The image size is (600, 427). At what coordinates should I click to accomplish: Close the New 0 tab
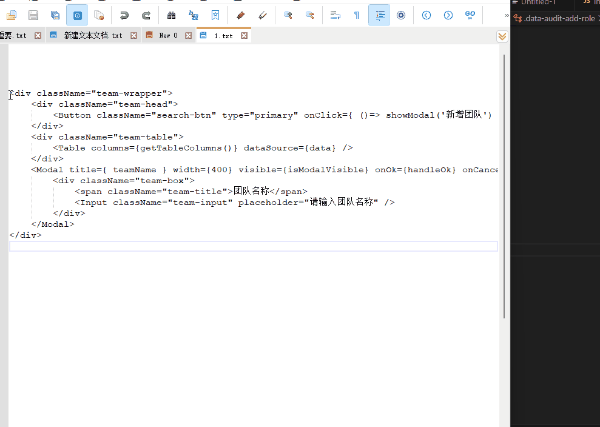(x=188, y=36)
